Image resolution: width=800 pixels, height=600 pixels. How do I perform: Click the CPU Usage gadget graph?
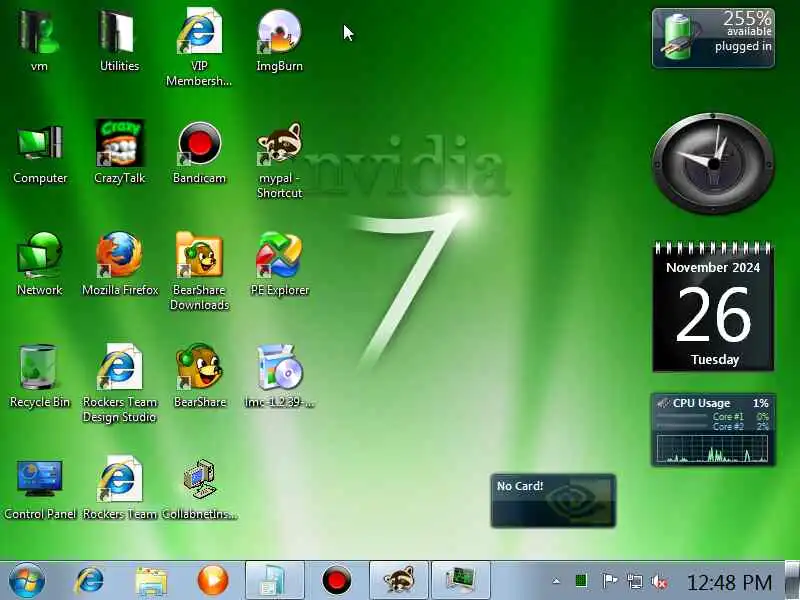pos(712,448)
